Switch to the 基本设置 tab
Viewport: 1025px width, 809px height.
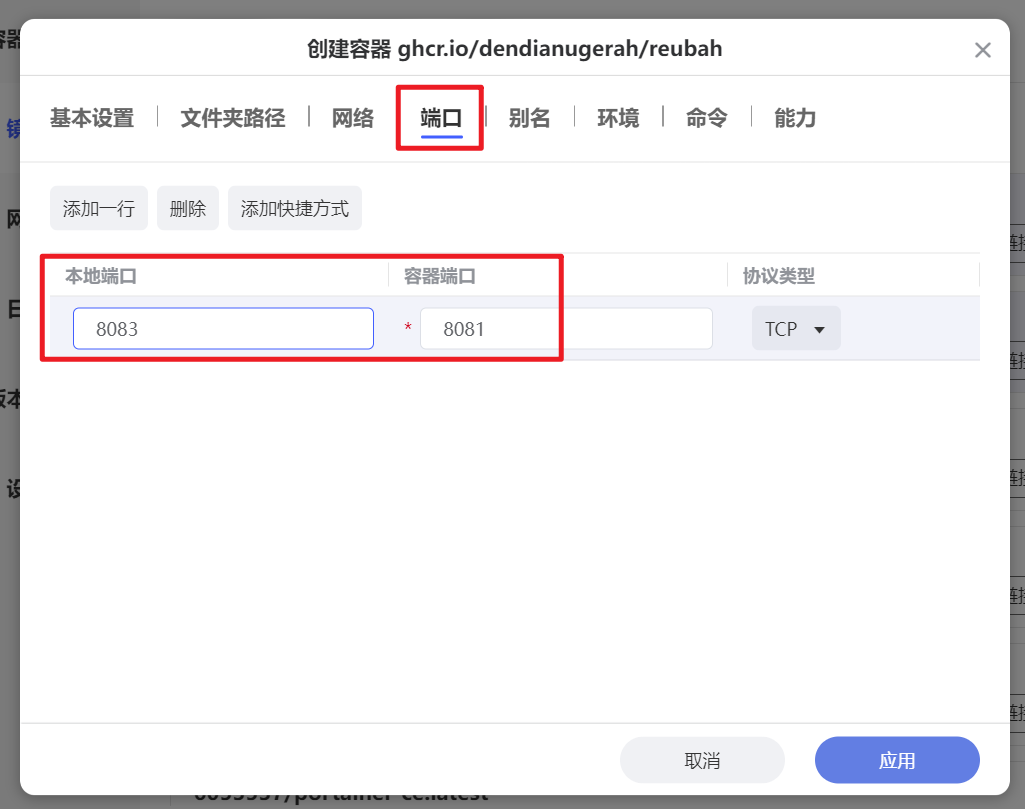[x=92, y=117]
